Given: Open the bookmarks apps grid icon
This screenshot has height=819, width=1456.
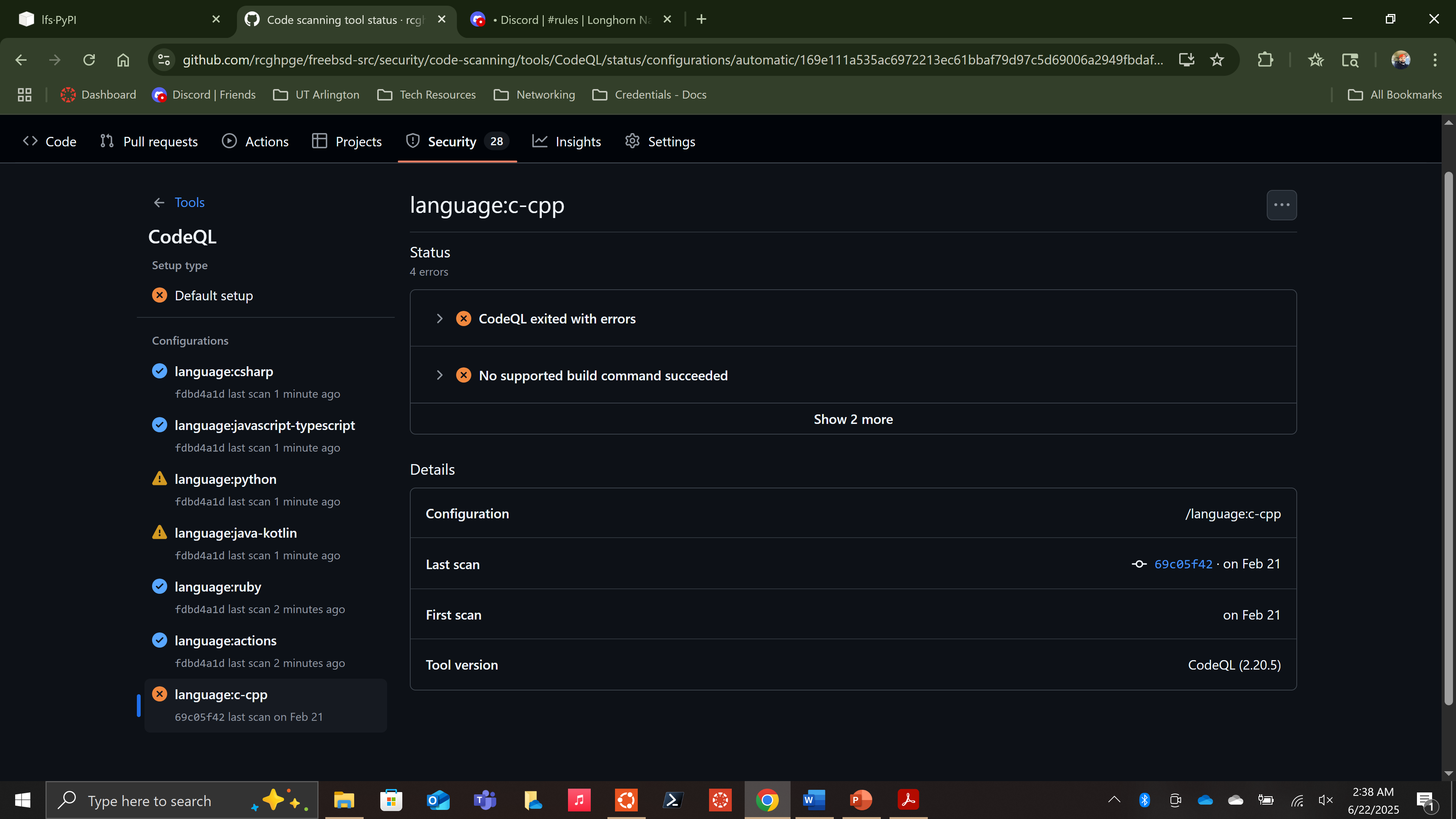Looking at the screenshot, I should (x=24, y=95).
